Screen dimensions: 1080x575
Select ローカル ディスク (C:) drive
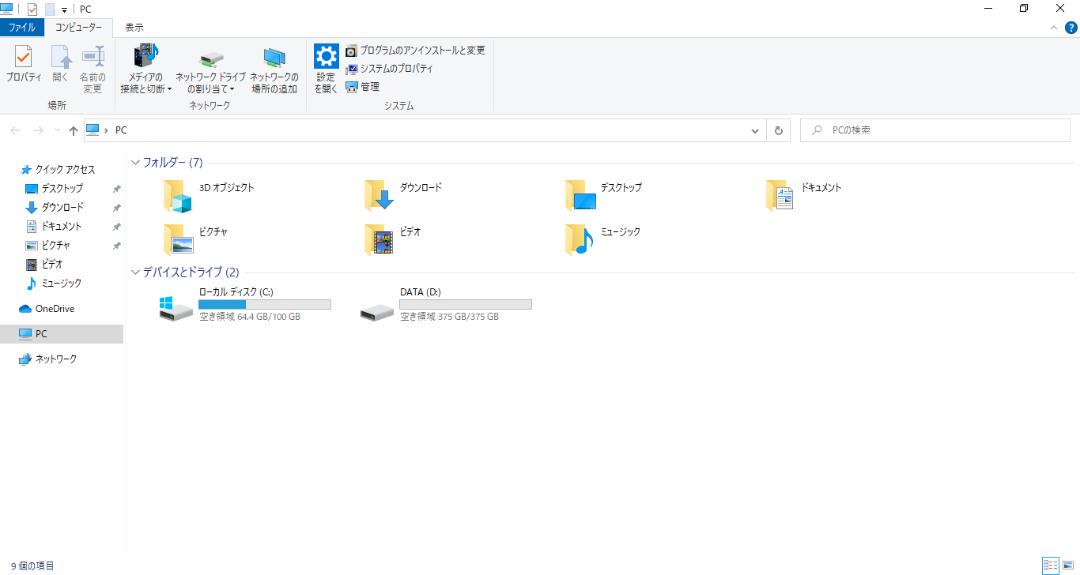point(245,304)
